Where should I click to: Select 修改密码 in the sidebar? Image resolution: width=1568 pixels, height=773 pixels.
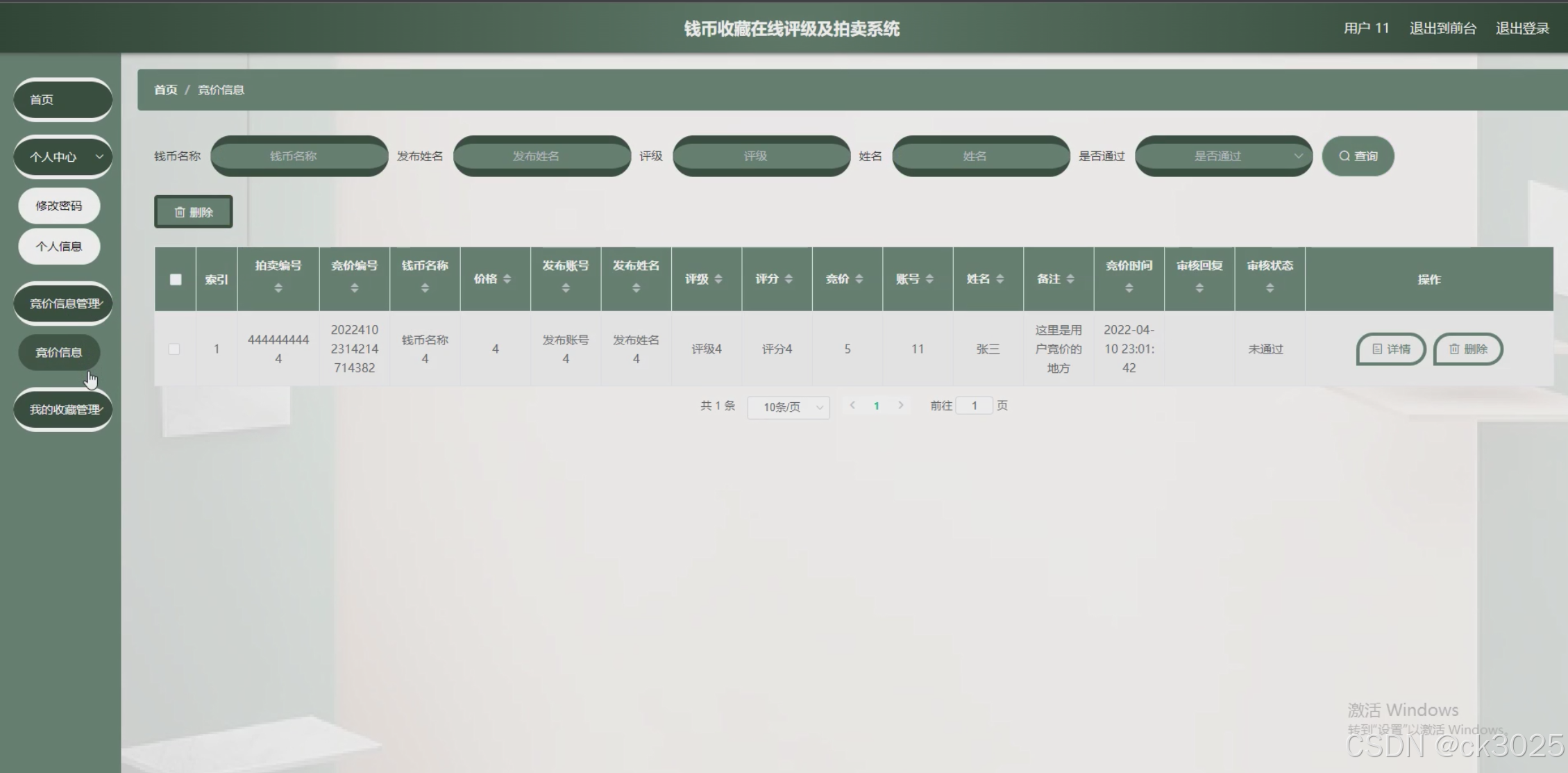[59, 206]
